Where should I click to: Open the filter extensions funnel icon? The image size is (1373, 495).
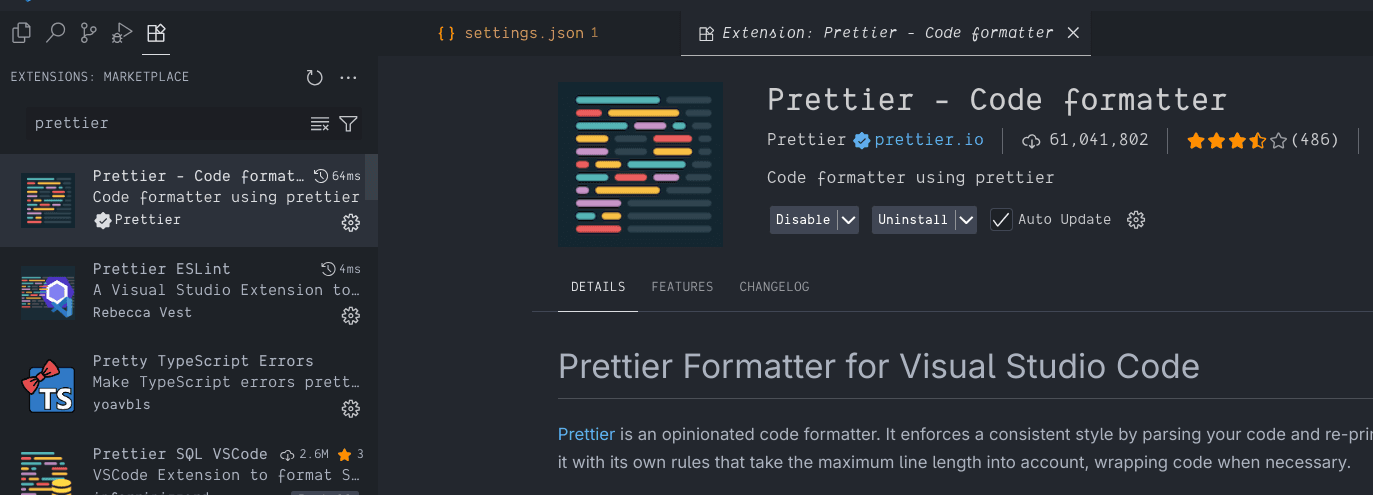click(x=348, y=124)
